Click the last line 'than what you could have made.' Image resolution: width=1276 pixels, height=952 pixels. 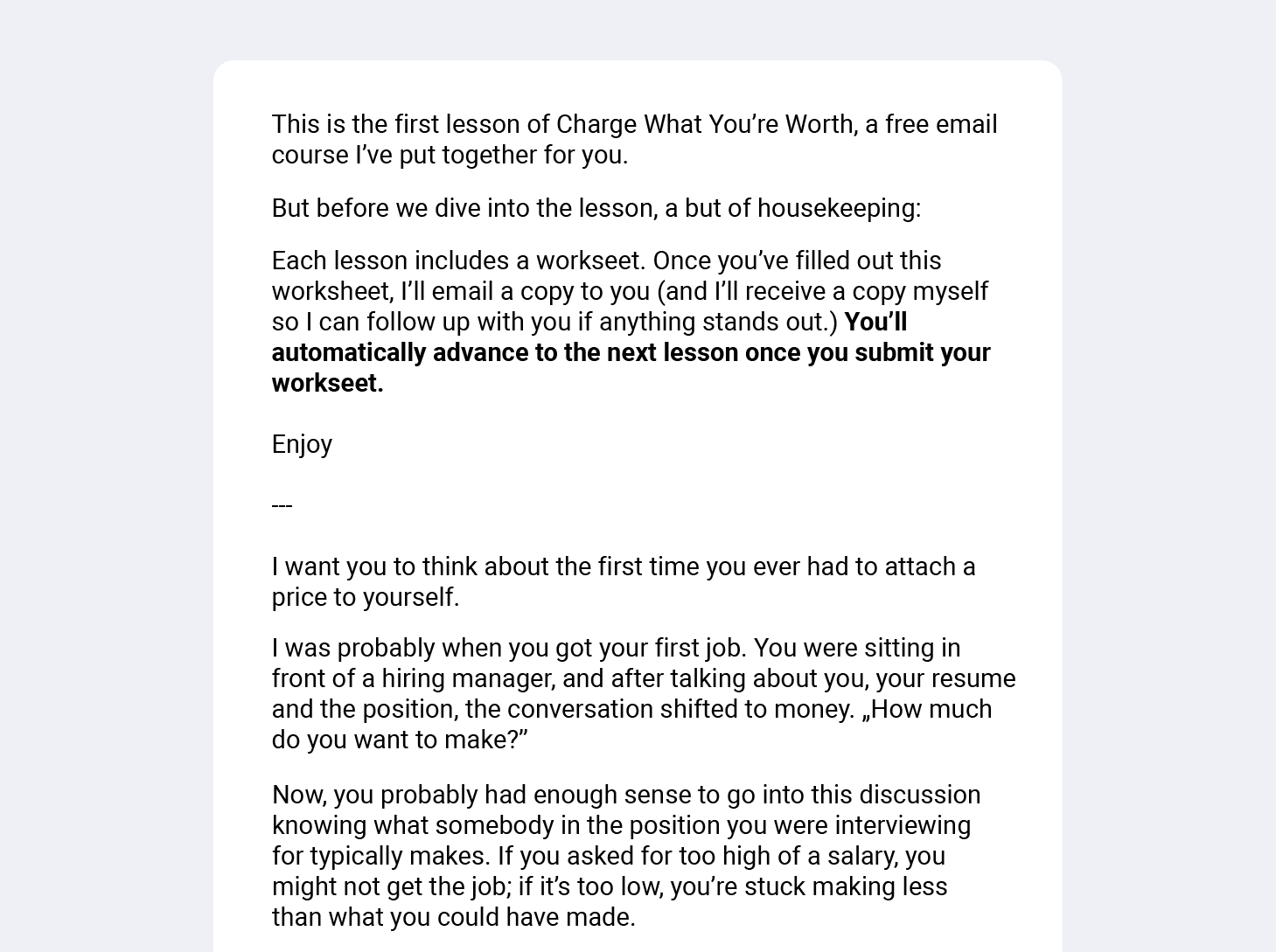click(x=454, y=917)
